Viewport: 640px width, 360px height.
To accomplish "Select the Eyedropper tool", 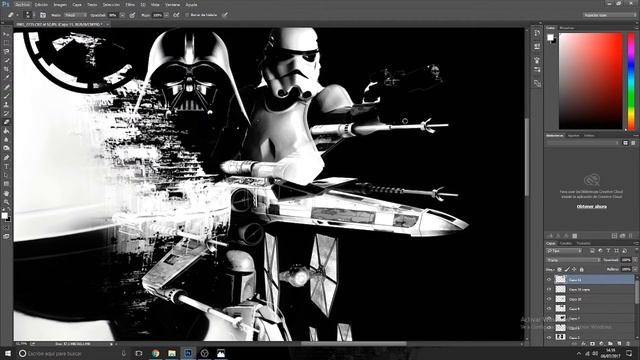I will point(6,78).
